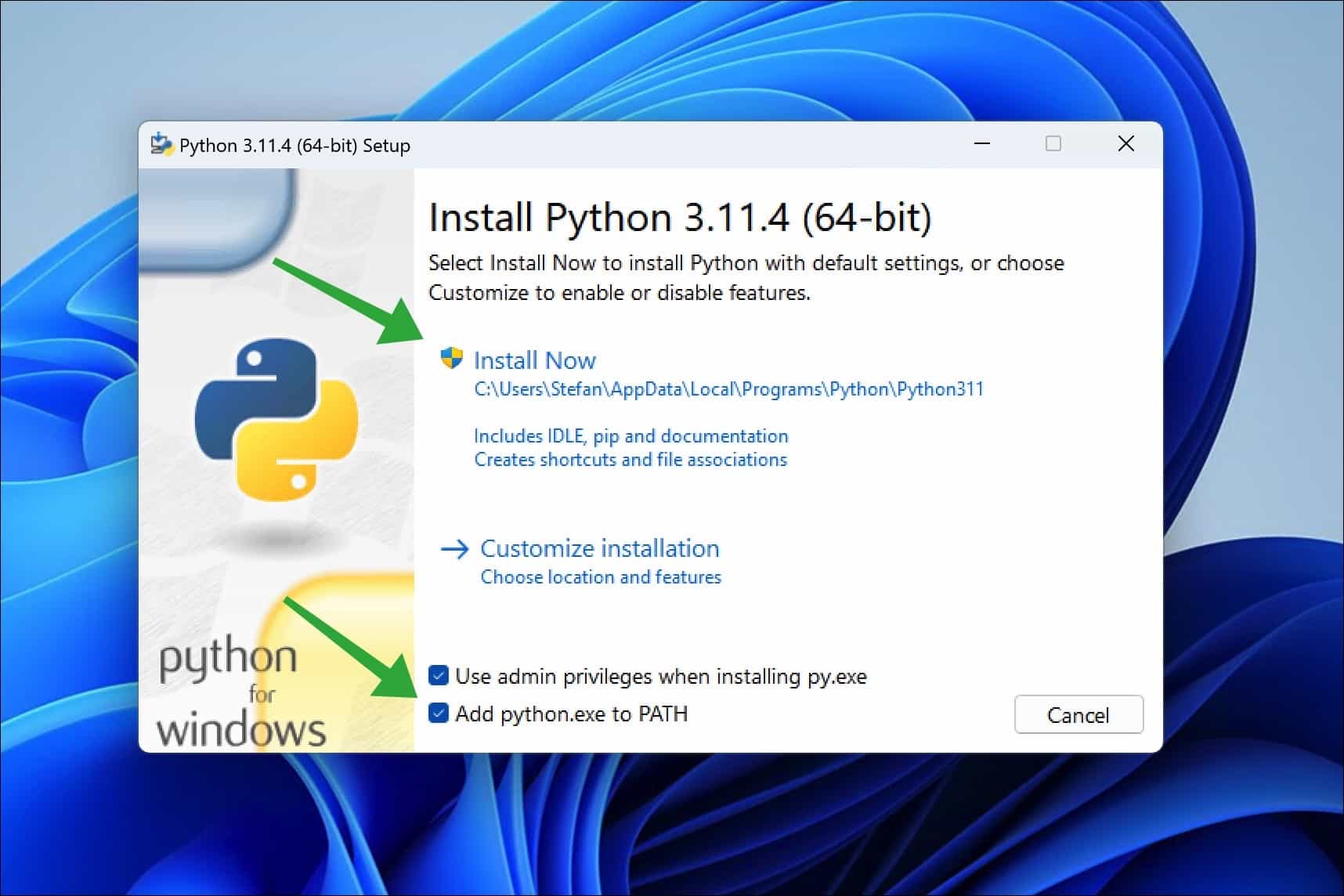Screen dimensions: 1344x896
Task: Toggle Add python.exe to PATH checkbox
Action: point(439,713)
